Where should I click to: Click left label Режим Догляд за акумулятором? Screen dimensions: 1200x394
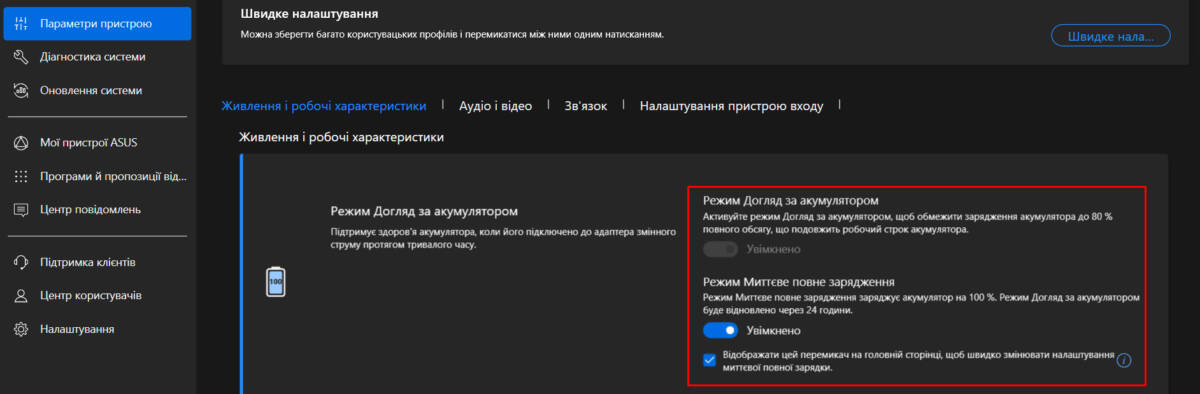coord(424,212)
